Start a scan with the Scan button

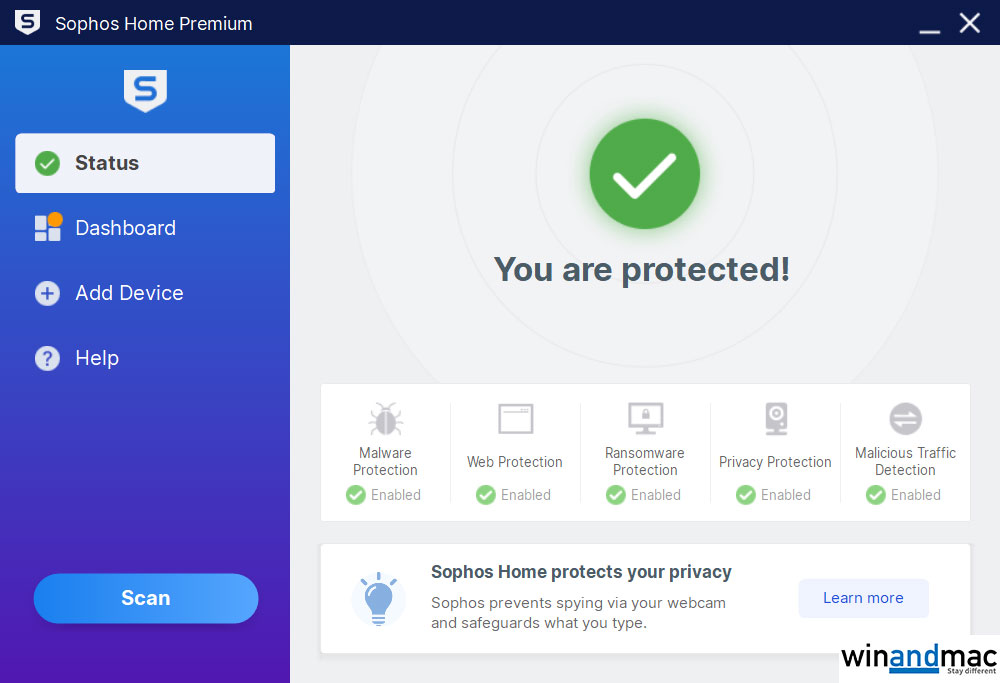146,598
